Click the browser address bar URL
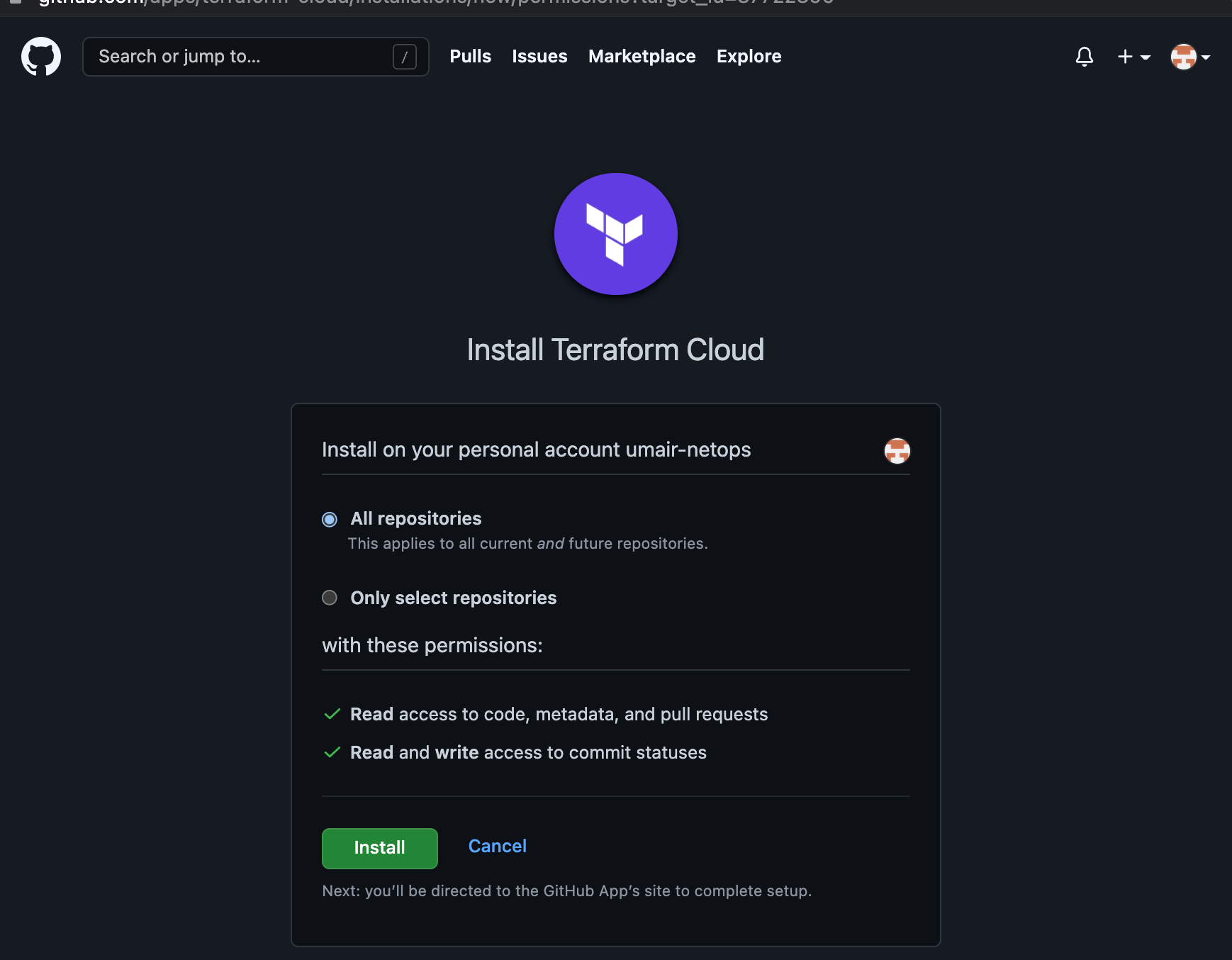This screenshot has width=1232, height=960. (x=436, y=3)
